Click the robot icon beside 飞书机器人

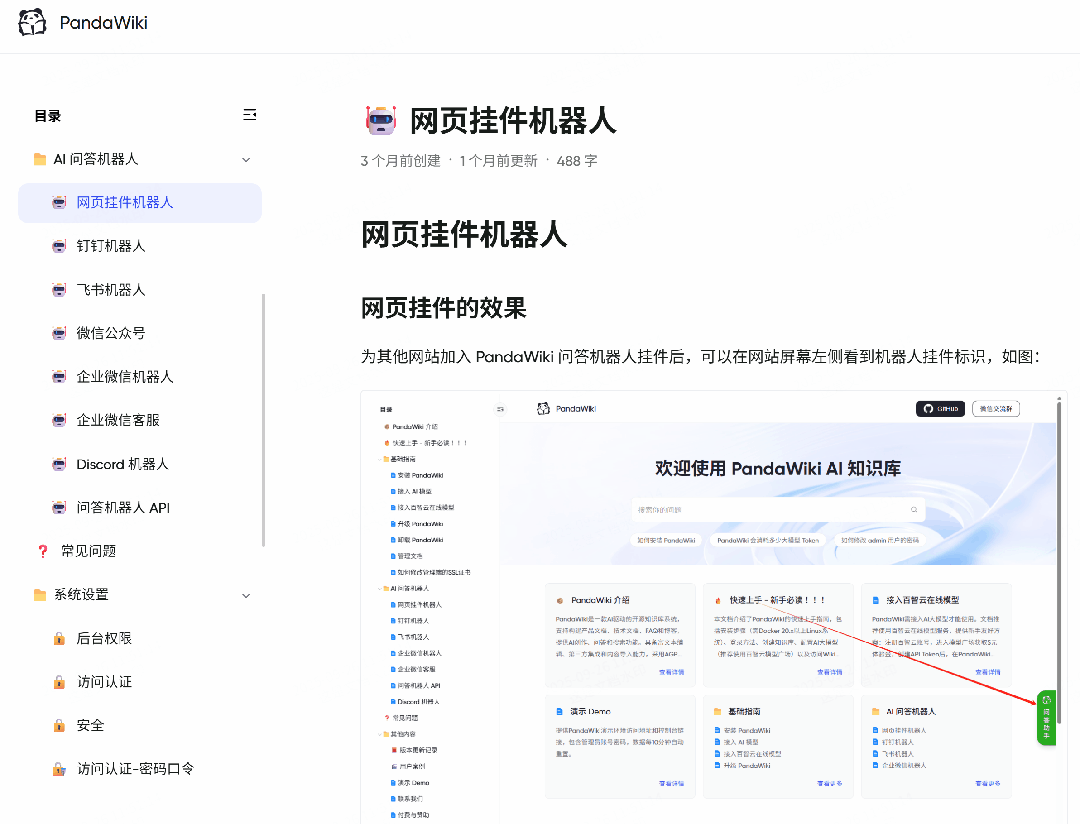click(x=59, y=290)
